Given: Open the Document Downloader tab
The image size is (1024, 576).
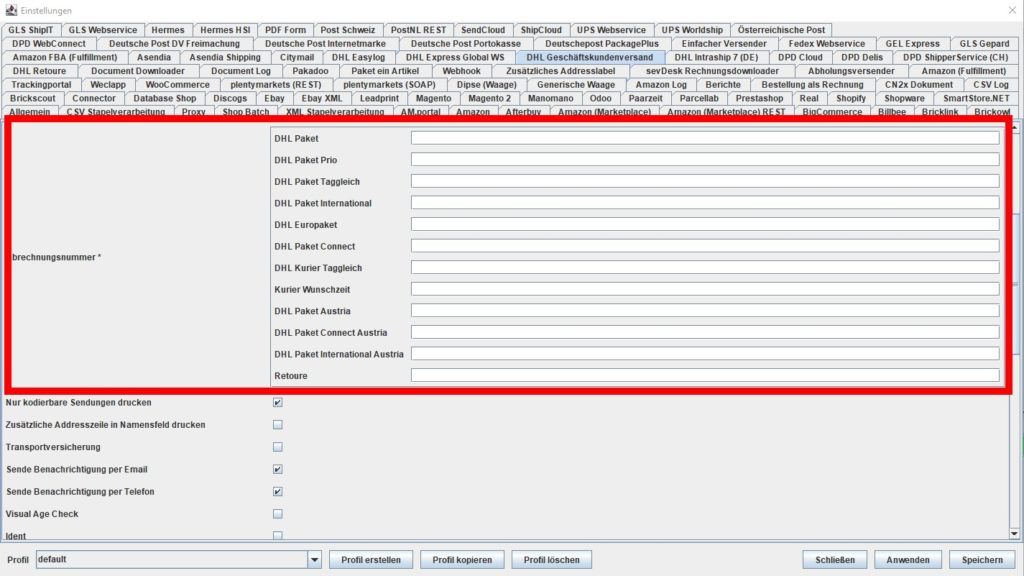Looking at the screenshot, I should [x=138, y=71].
